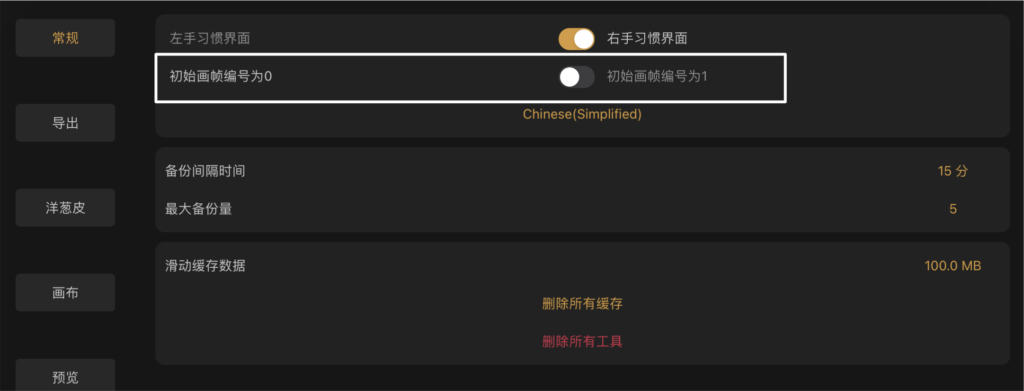Click the 滑动缓存数据 row label
This screenshot has width=1024, height=391.
pyautogui.click(x=206, y=266)
